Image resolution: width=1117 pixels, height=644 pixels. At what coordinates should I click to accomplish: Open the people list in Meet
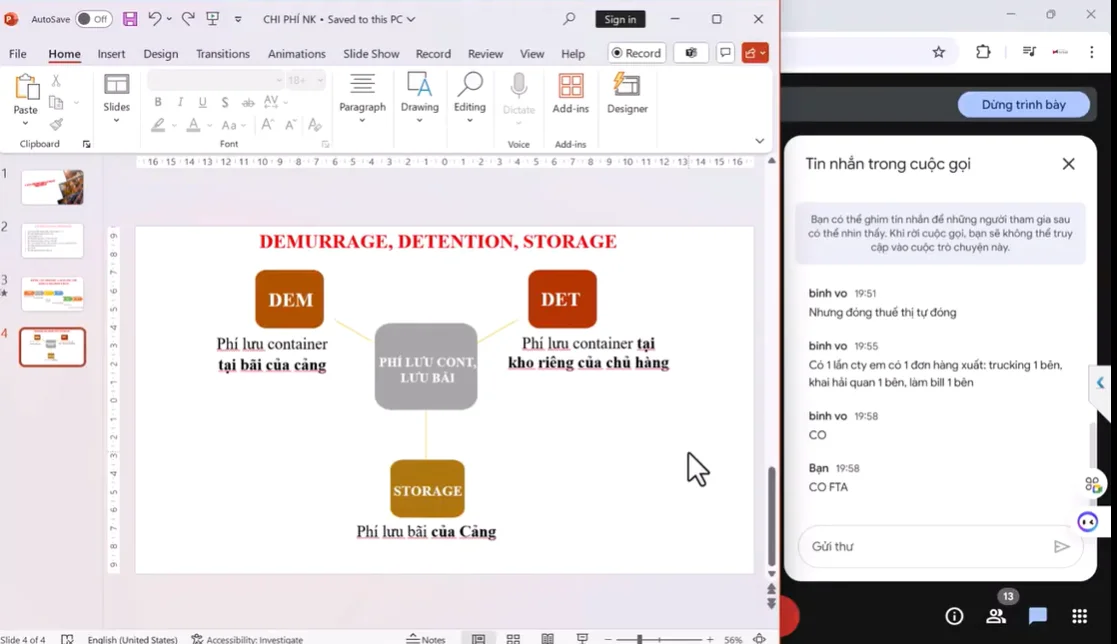tap(995, 616)
